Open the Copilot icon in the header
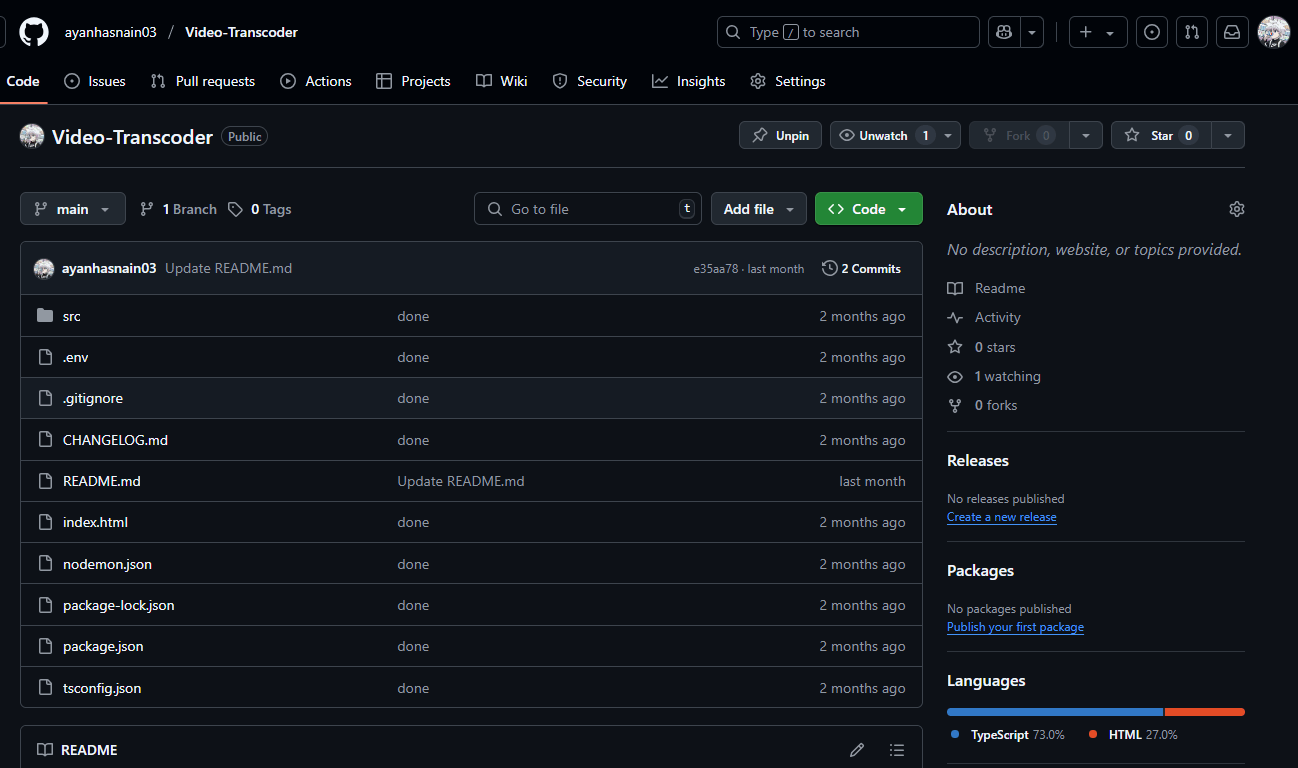Image resolution: width=1298 pixels, height=768 pixels. 1004,32
